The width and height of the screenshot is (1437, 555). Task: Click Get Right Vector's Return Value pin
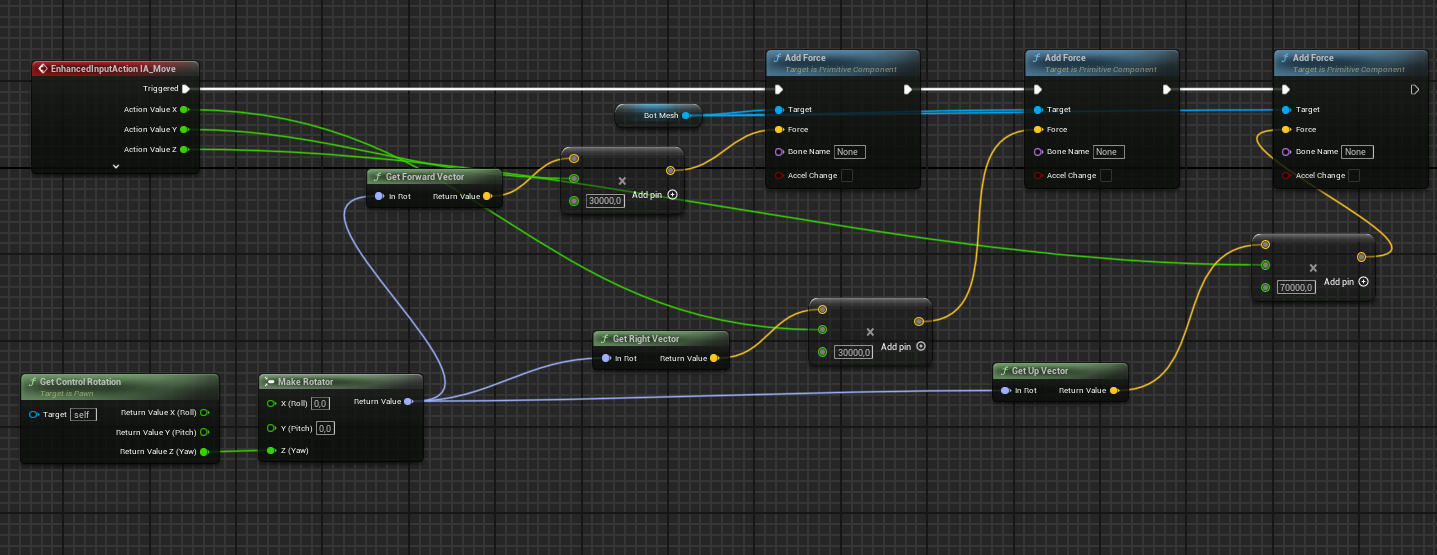[x=713, y=358]
